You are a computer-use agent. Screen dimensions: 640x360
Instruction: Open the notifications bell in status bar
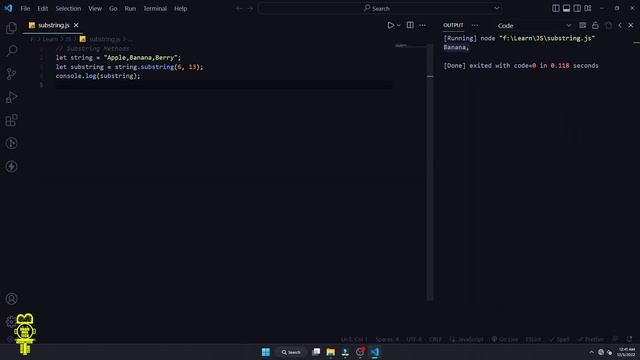click(x=629, y=340)
